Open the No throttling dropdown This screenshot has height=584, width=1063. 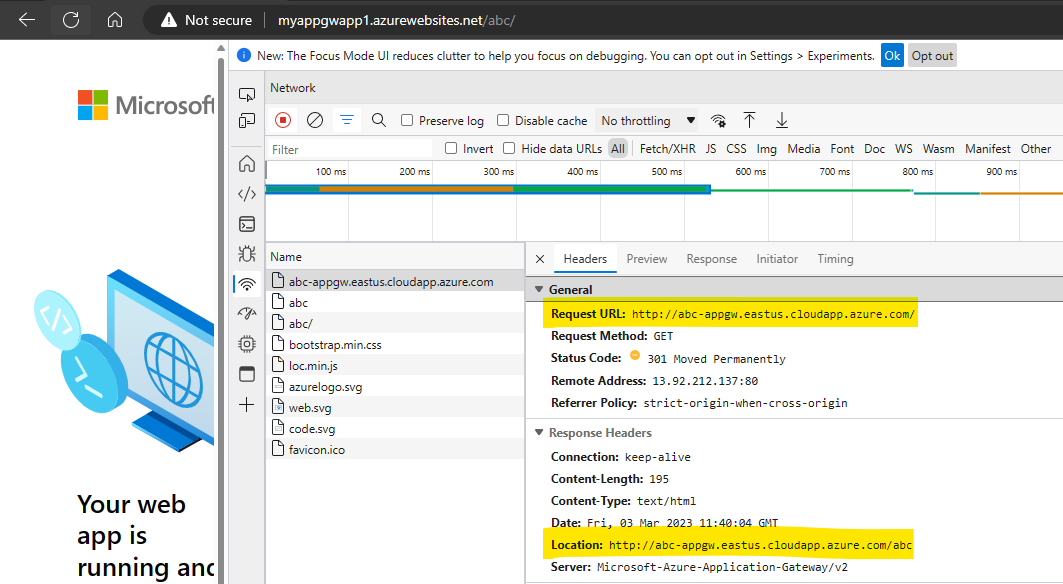pyautogui.click(x=647, y=121)
